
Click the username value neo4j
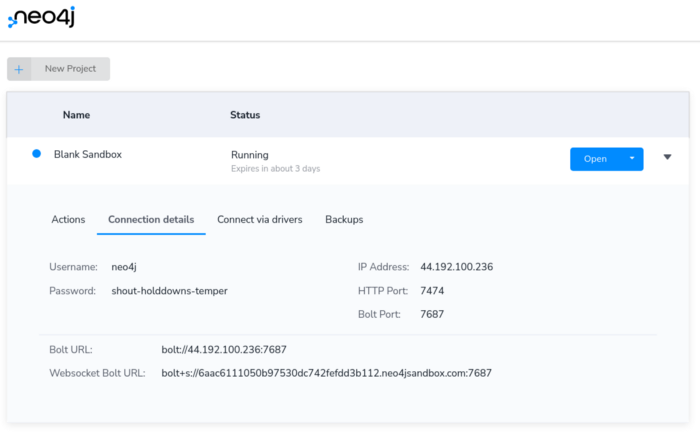(124, 267)
